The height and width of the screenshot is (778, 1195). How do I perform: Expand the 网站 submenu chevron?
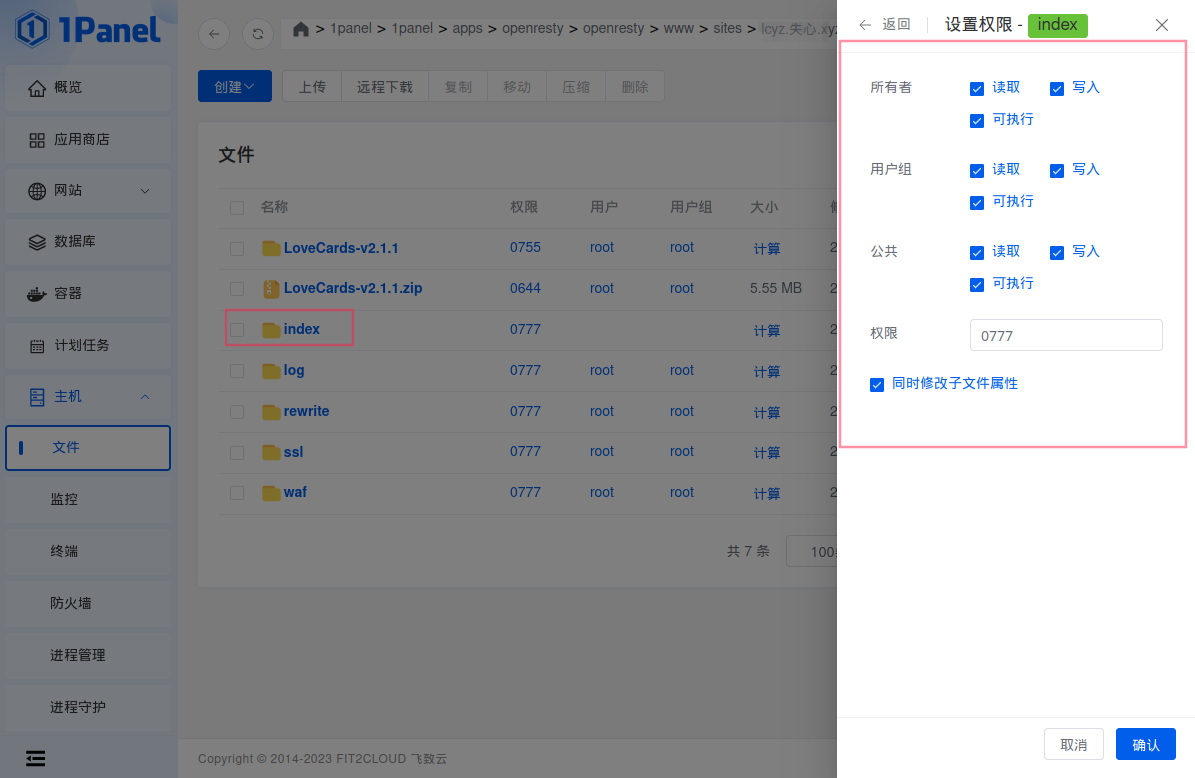click(145, 191)
